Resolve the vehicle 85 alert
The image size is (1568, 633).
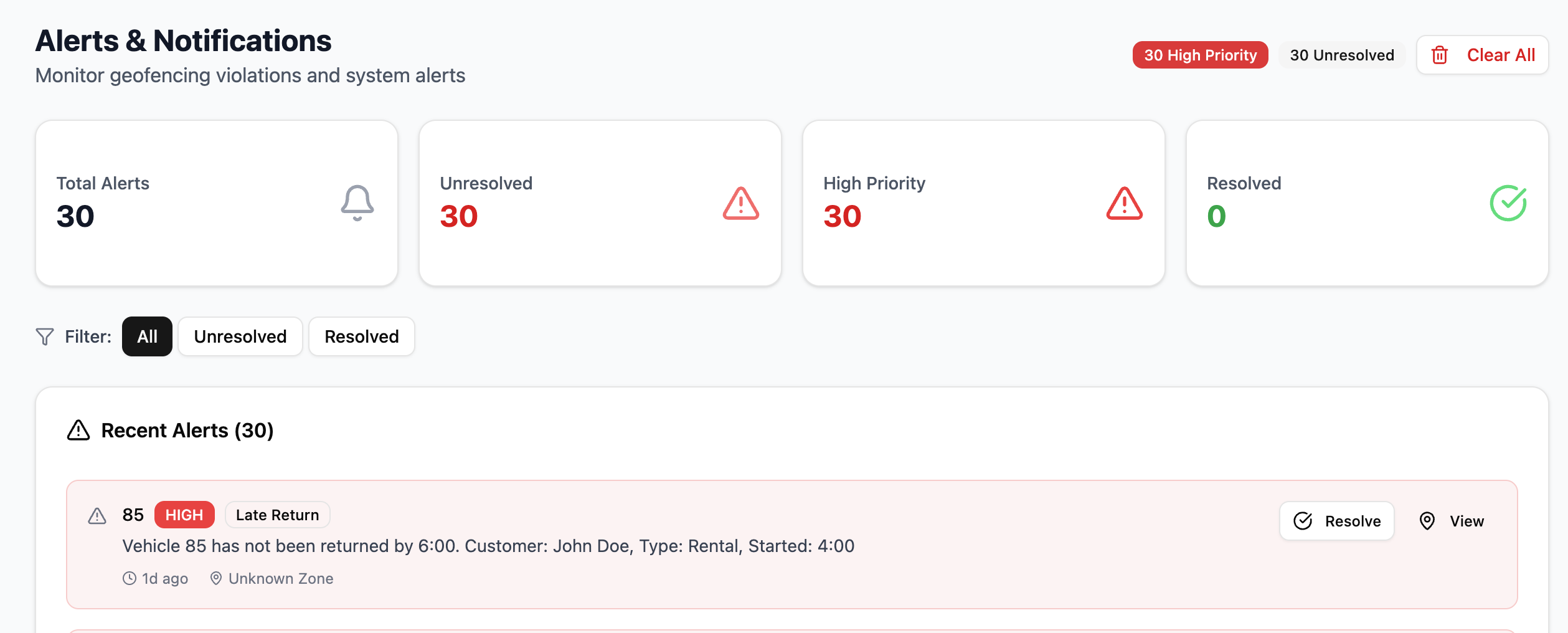[x=1337, y=521]
